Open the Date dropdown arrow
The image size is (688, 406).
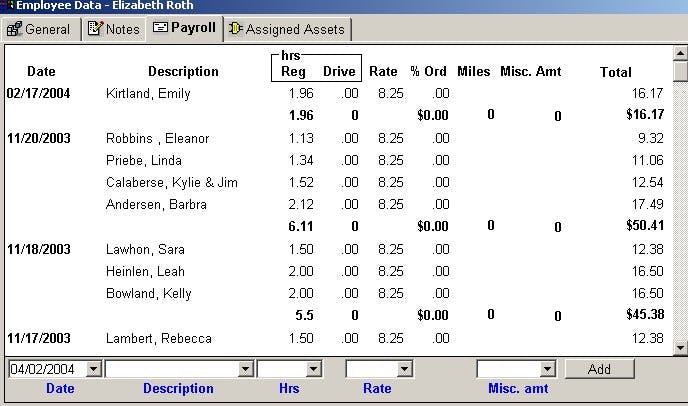tap(93, 369)
